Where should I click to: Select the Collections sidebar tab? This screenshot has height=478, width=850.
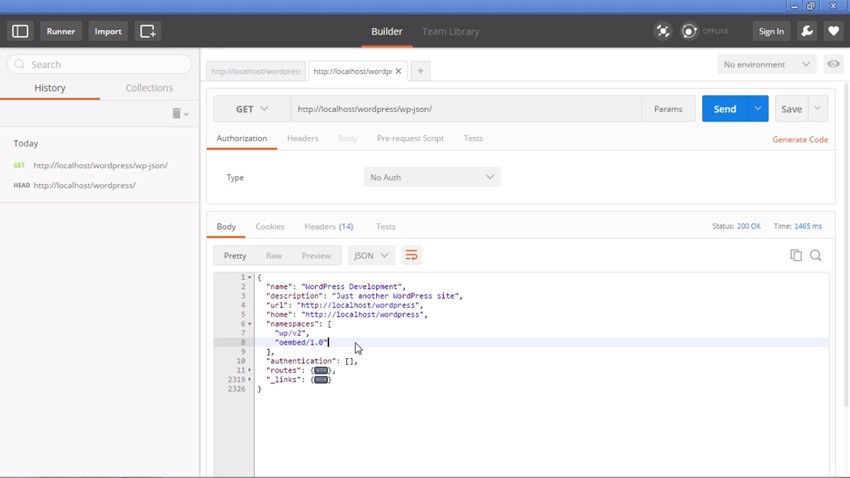click(x=149, y=88)
